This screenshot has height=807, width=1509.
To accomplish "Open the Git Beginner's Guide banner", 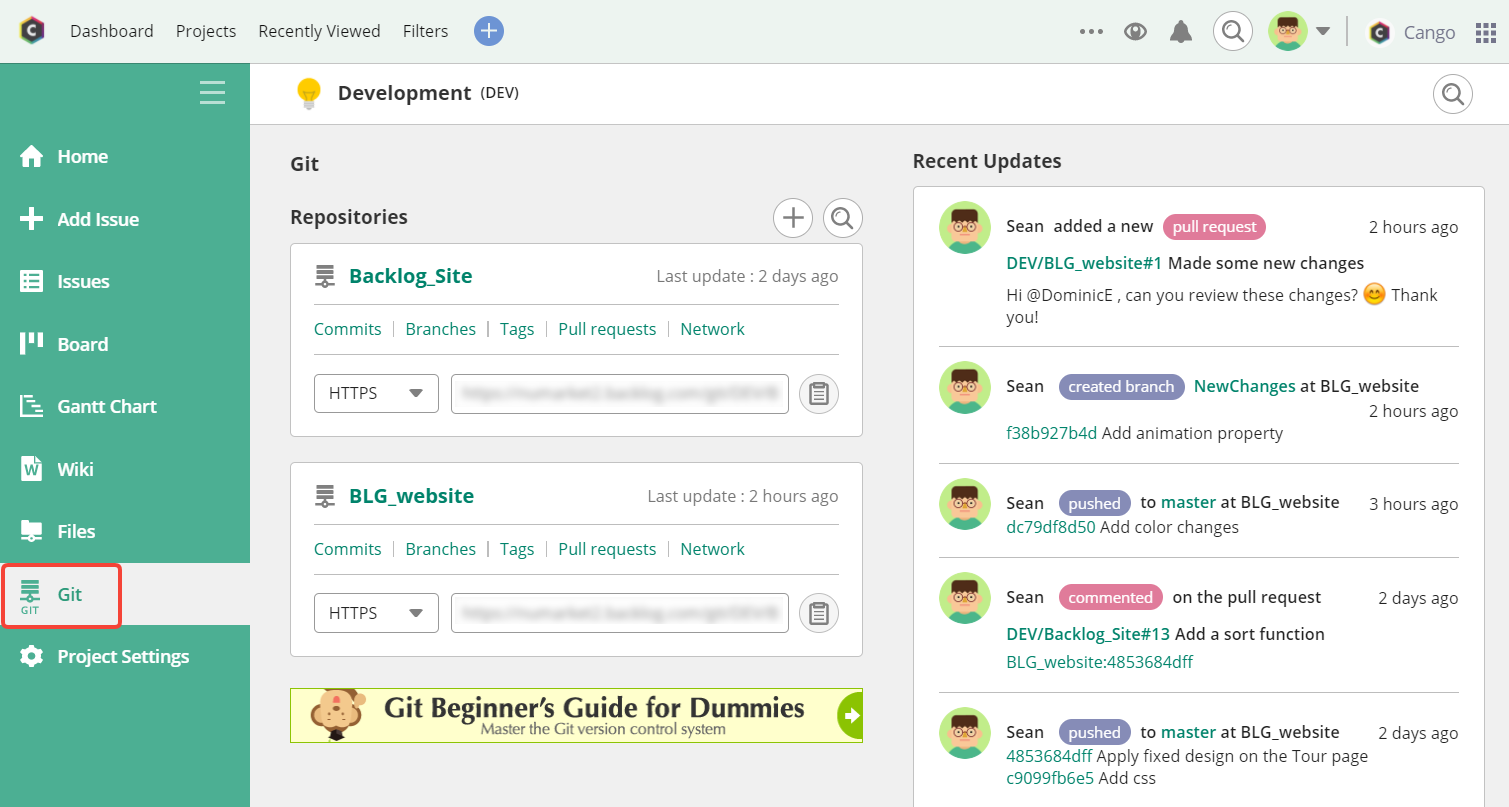I will pos(576,715).
